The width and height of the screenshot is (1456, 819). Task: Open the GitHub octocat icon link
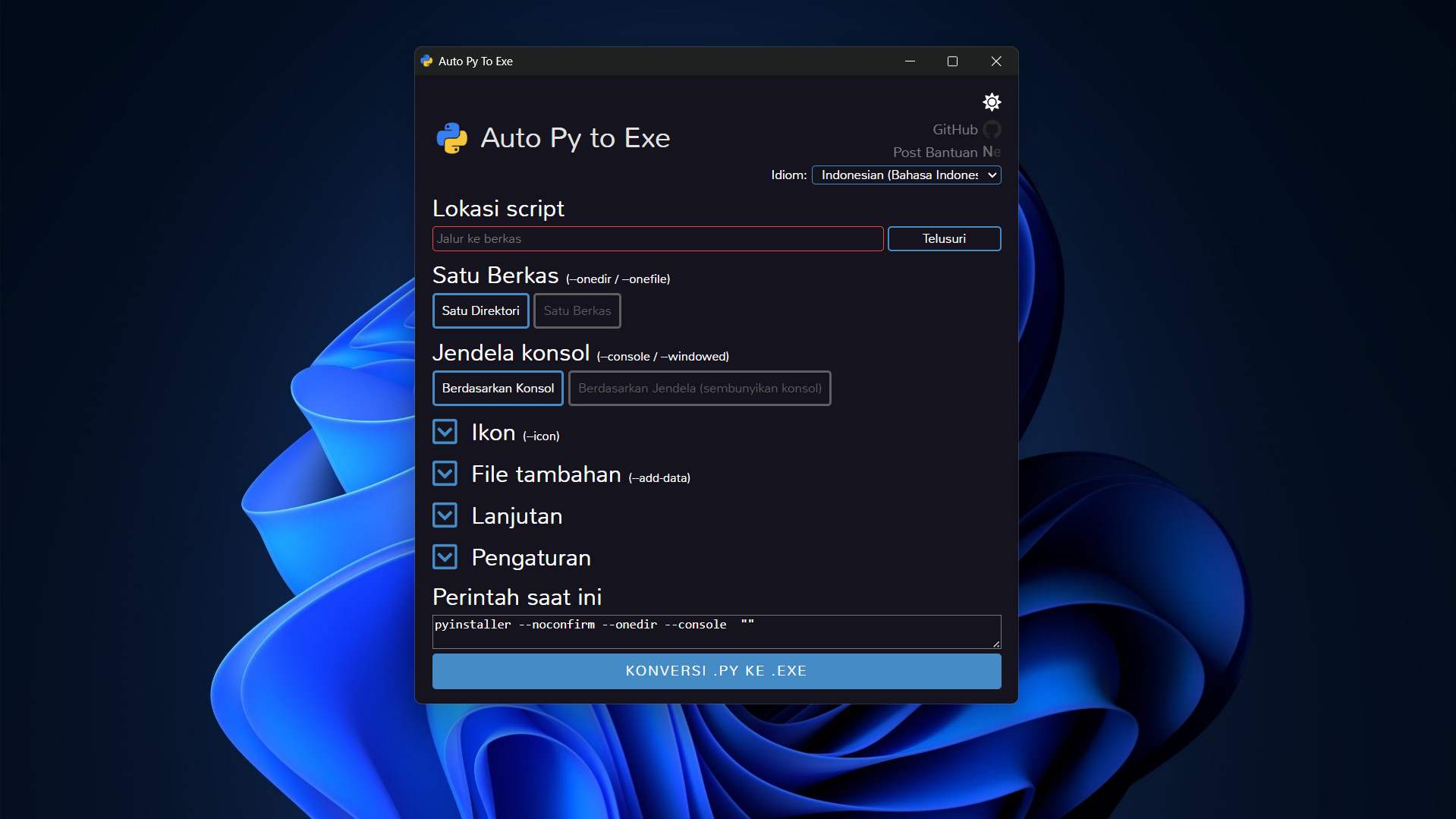992,130
